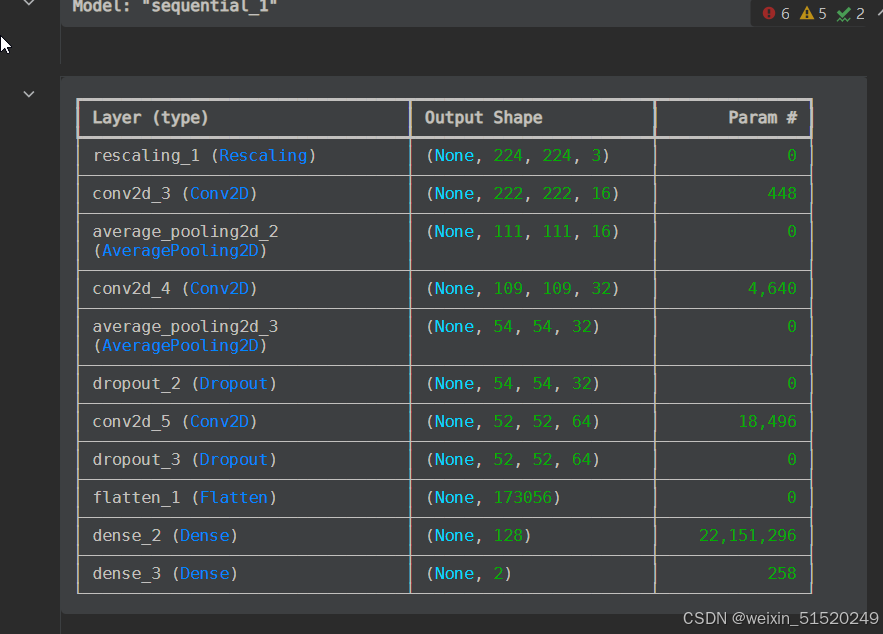883x634 pixels.
Task: Click the 18,496 parameter count for conv2d_5
Action: coord(767,422)
